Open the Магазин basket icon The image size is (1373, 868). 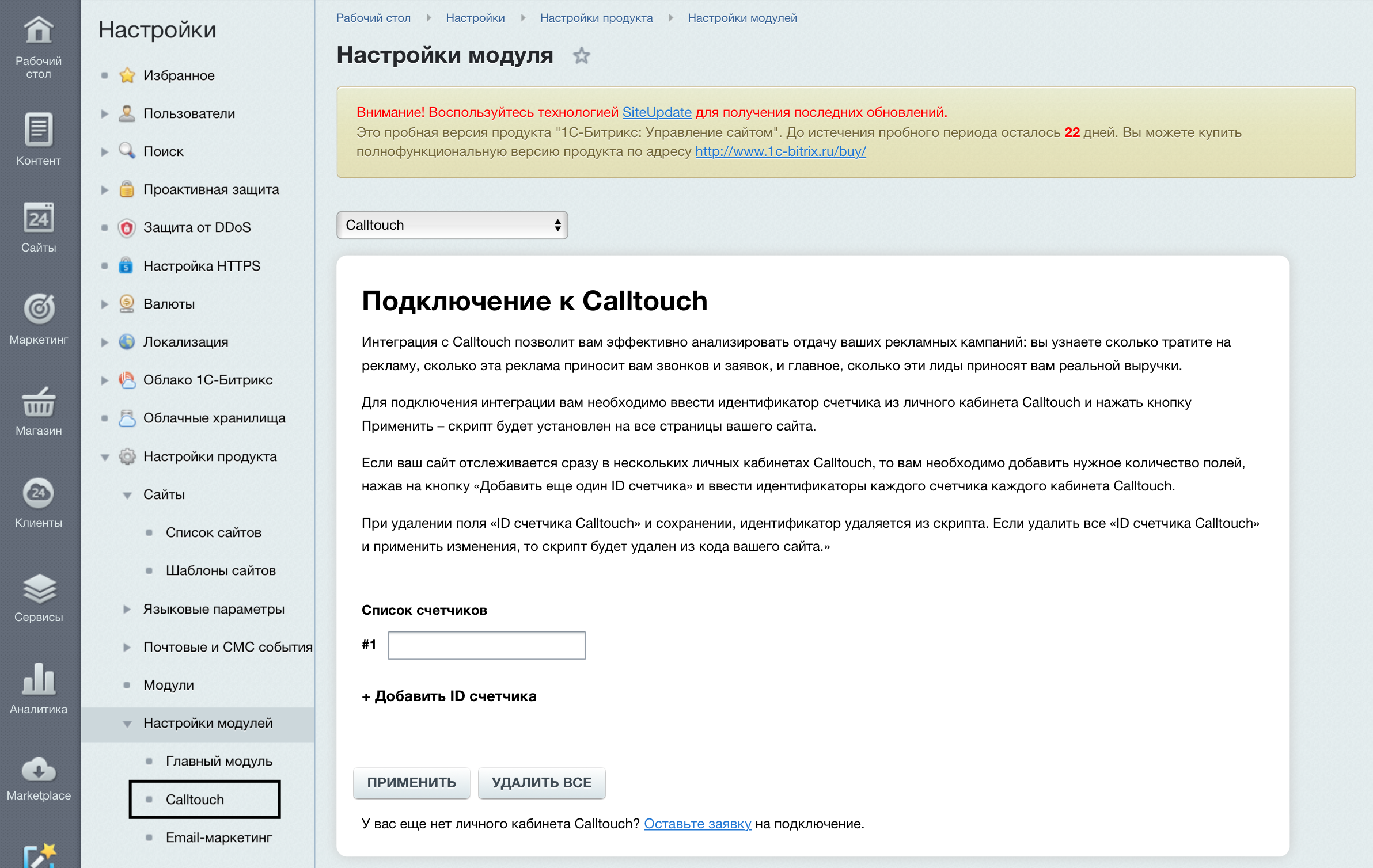point(39,402)
